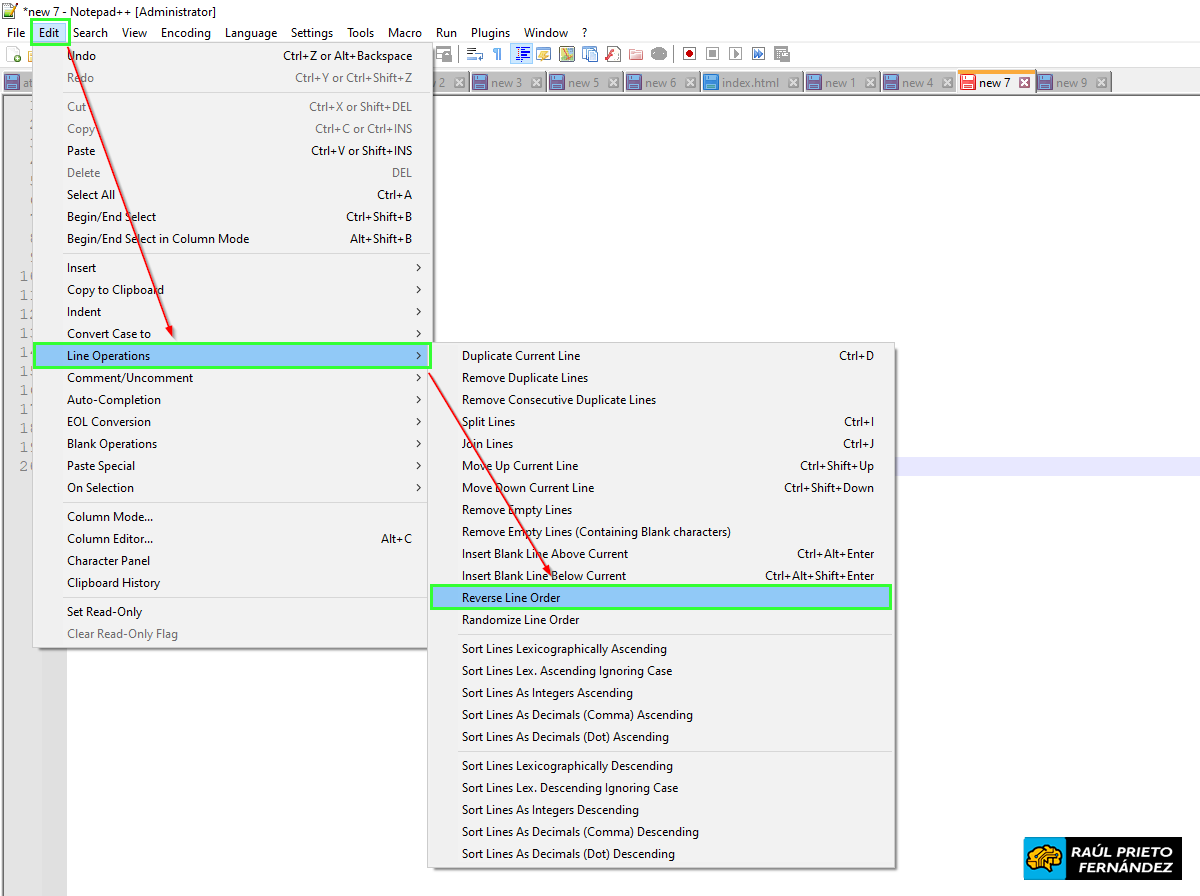Click the macro Playback icon
The height and width of the screenshot is (896, 1200).
pyautogui.click(x=736, y=54)
